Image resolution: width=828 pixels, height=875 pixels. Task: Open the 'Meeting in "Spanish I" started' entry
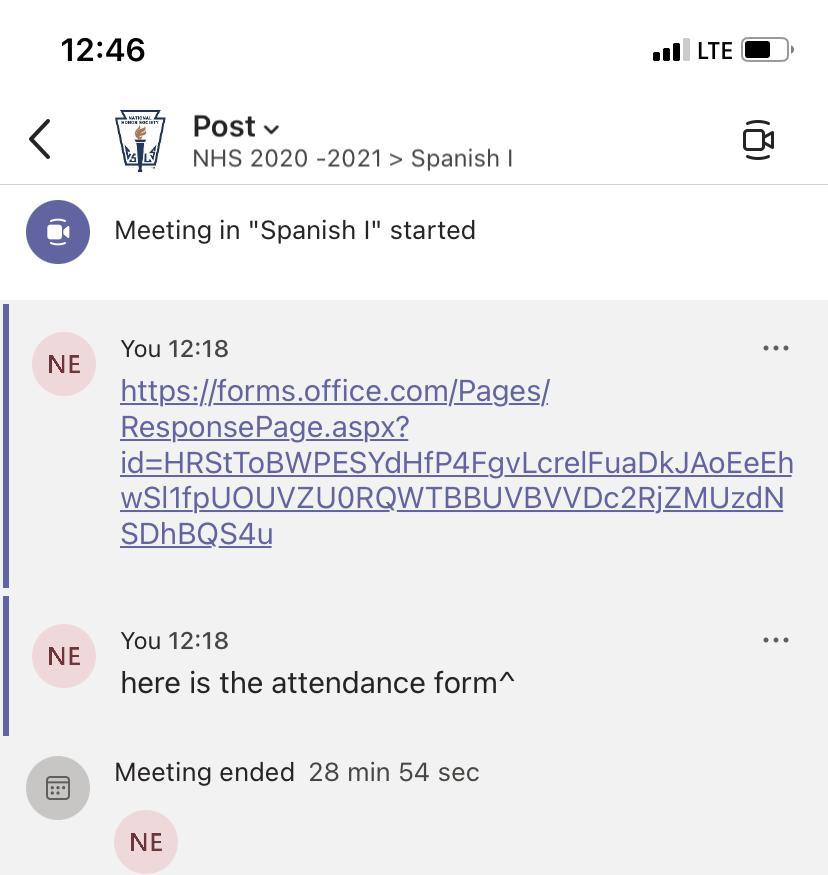[x=295, y=230]
